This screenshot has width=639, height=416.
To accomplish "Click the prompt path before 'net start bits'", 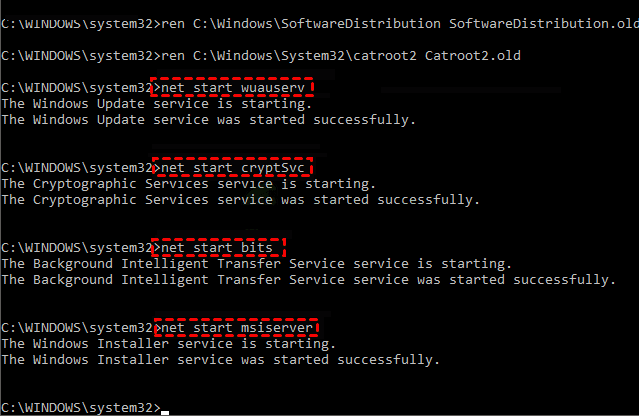I will tap(77, 247).
